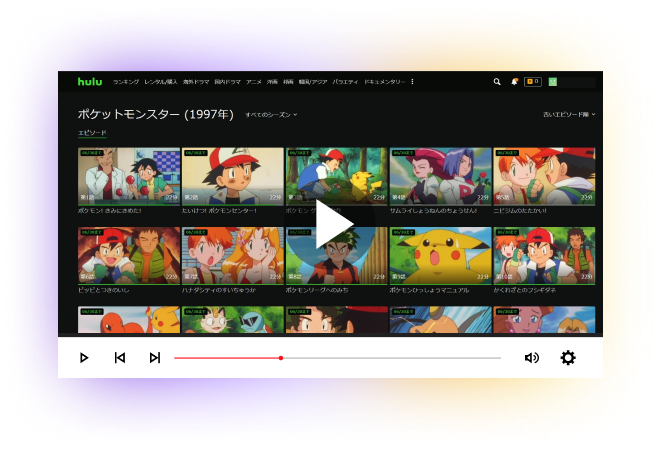
Task: Open the 第3話 thumbnail with Pikachu in forest
Action: (x=336, y=176)
